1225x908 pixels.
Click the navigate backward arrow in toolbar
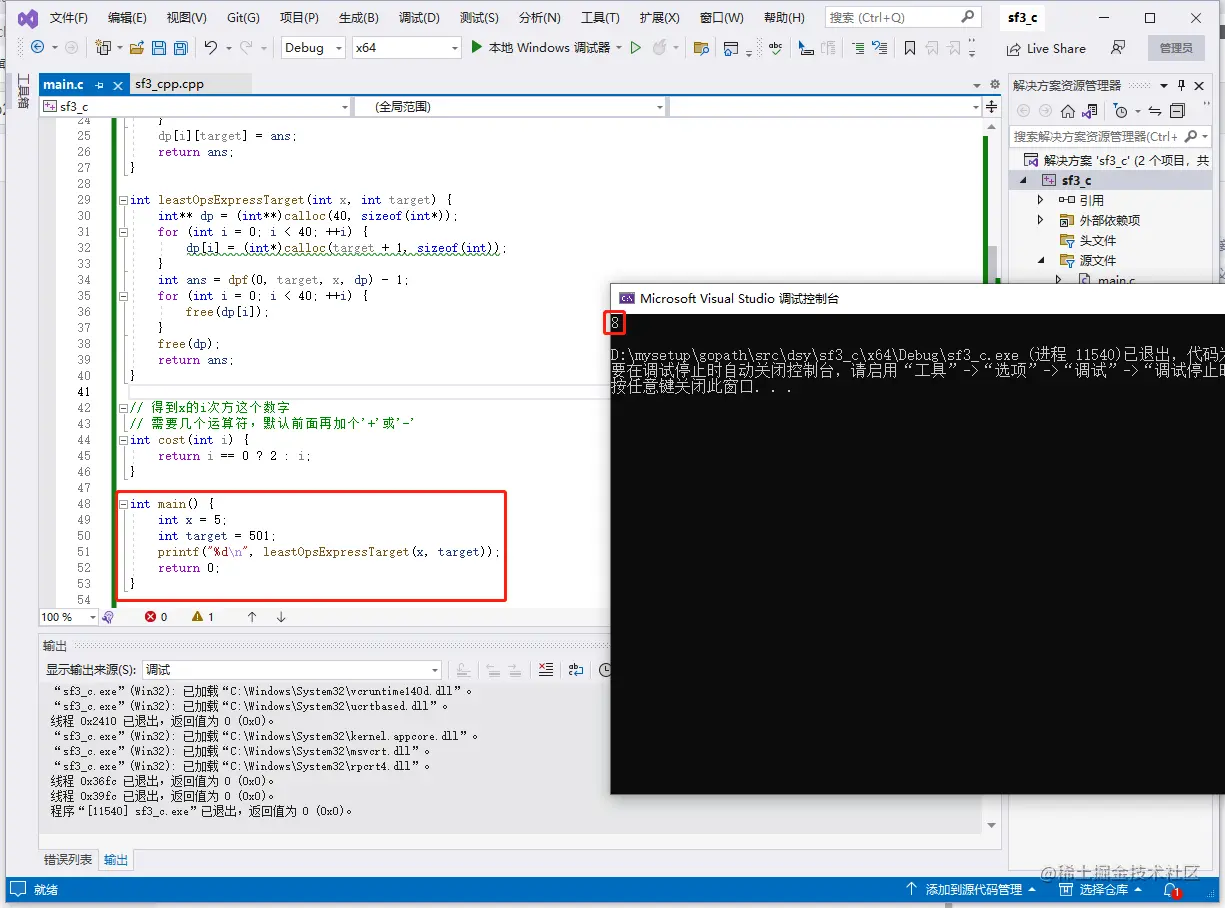tap(38, 47)
